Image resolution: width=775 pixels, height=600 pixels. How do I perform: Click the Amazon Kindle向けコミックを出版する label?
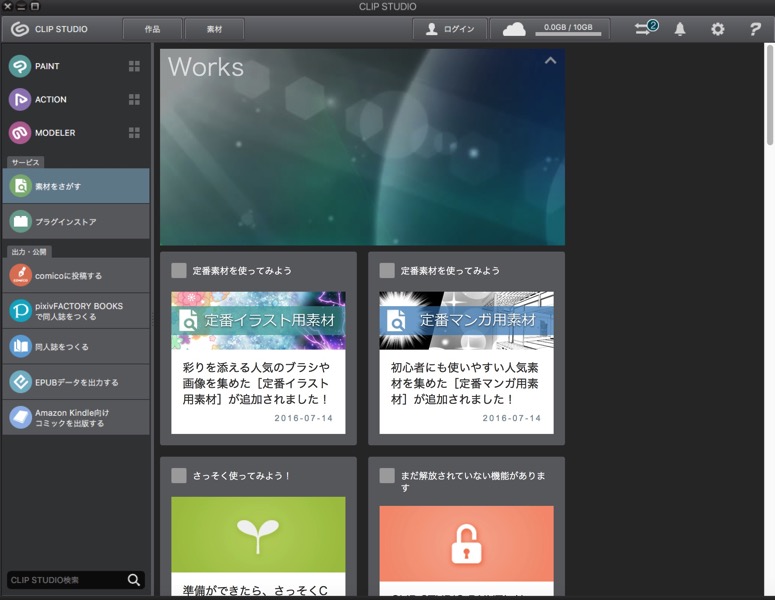[72, 418]
